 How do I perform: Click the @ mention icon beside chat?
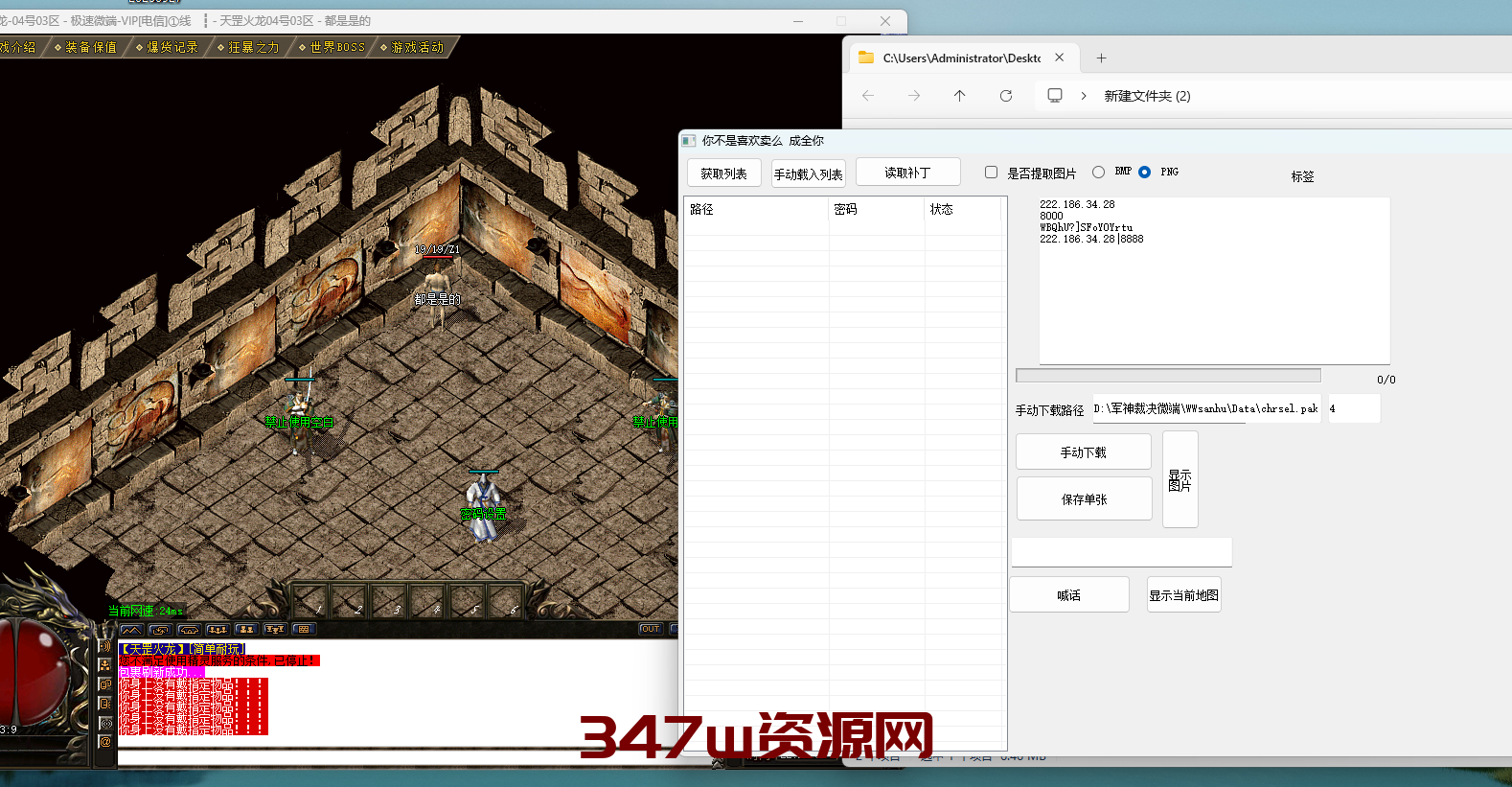coord(105,742)
